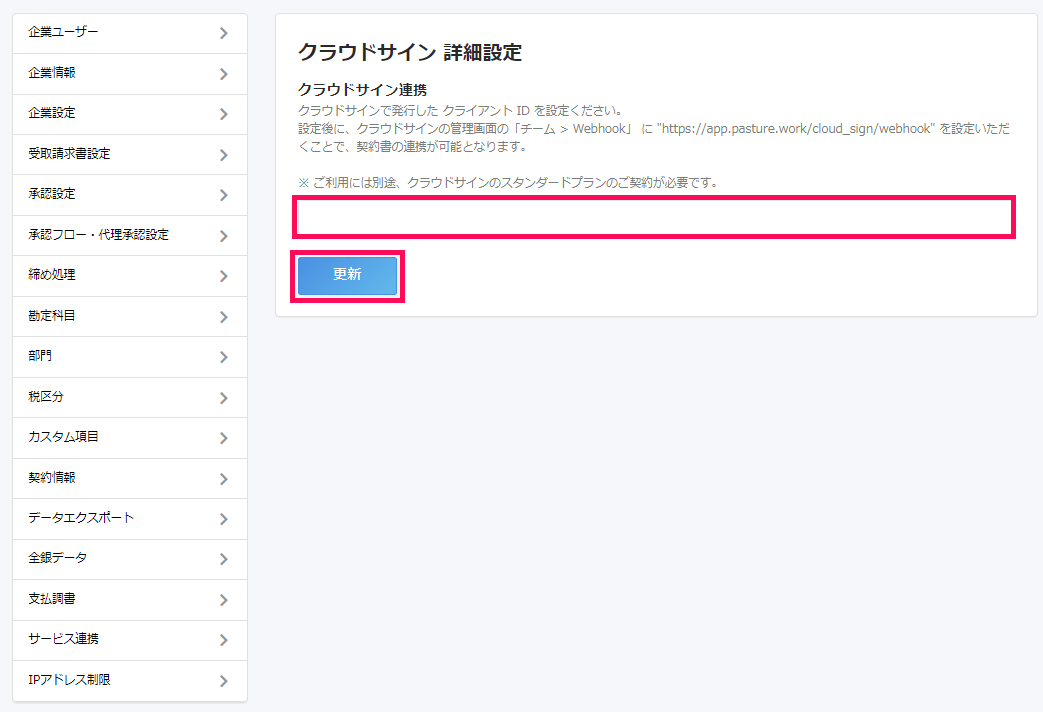The image size is (1043, 712).
Task: Click the chevron next to カスタム項目
Action: click(x=224, y=438)
